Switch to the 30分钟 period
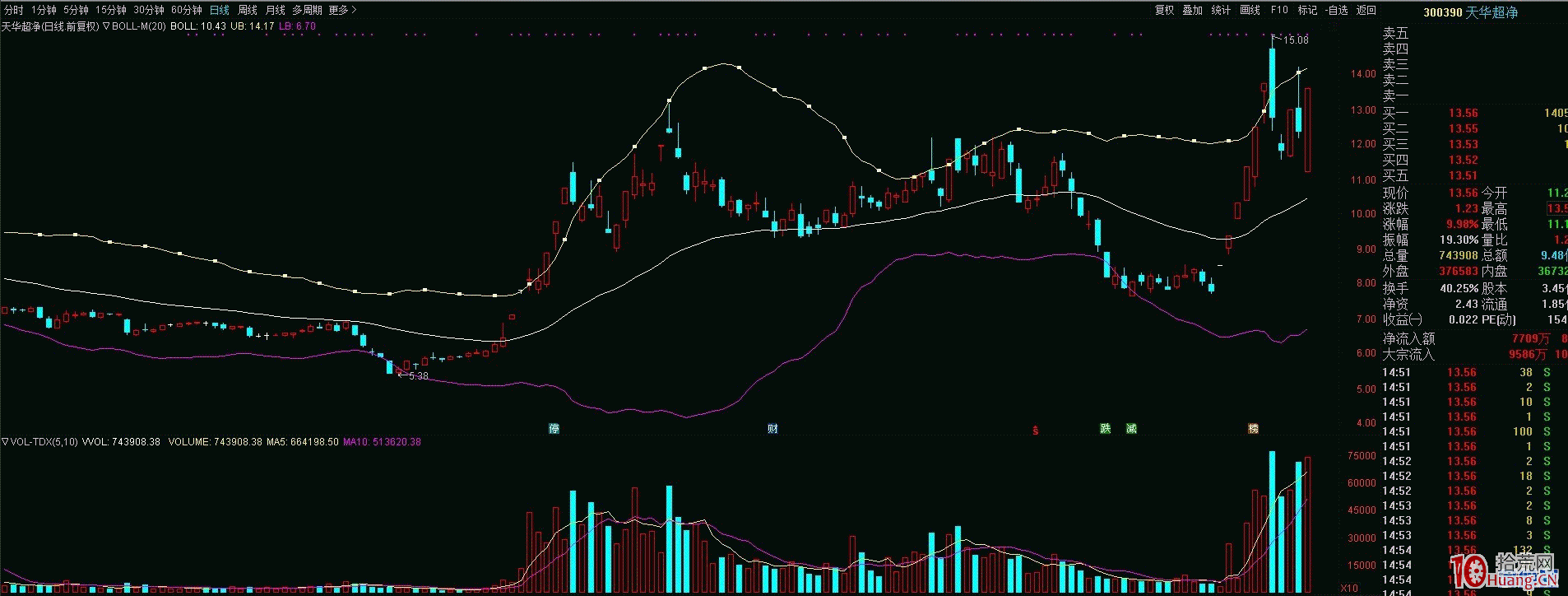1568x596 pixels. point(149,10)
